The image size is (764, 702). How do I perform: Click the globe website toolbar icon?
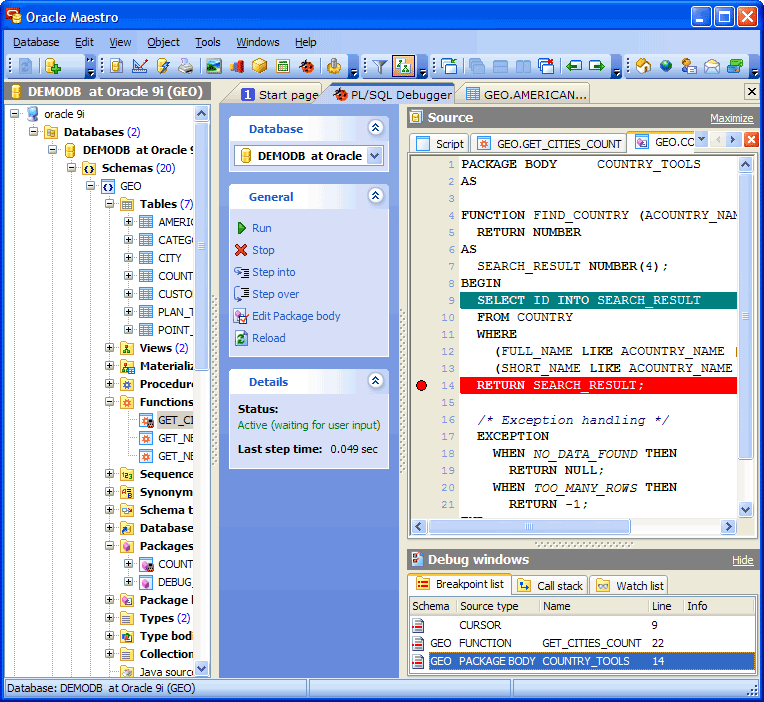[666, 66]
